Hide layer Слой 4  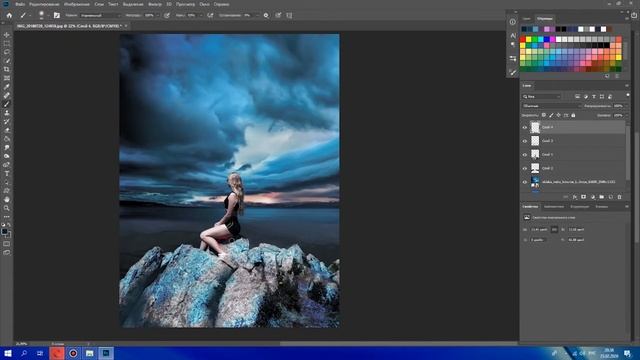coord(525,127)
